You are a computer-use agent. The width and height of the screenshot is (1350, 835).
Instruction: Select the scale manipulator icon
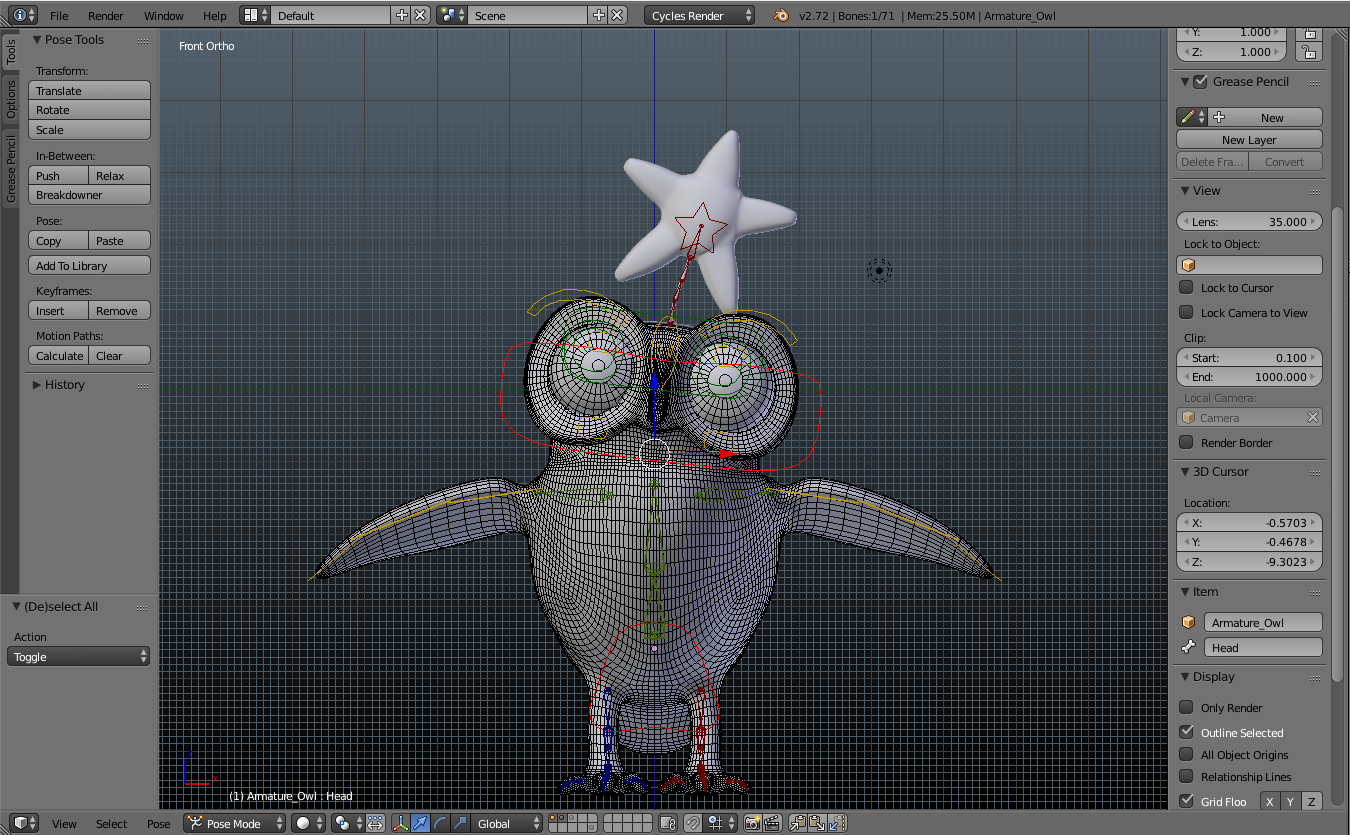460,823
